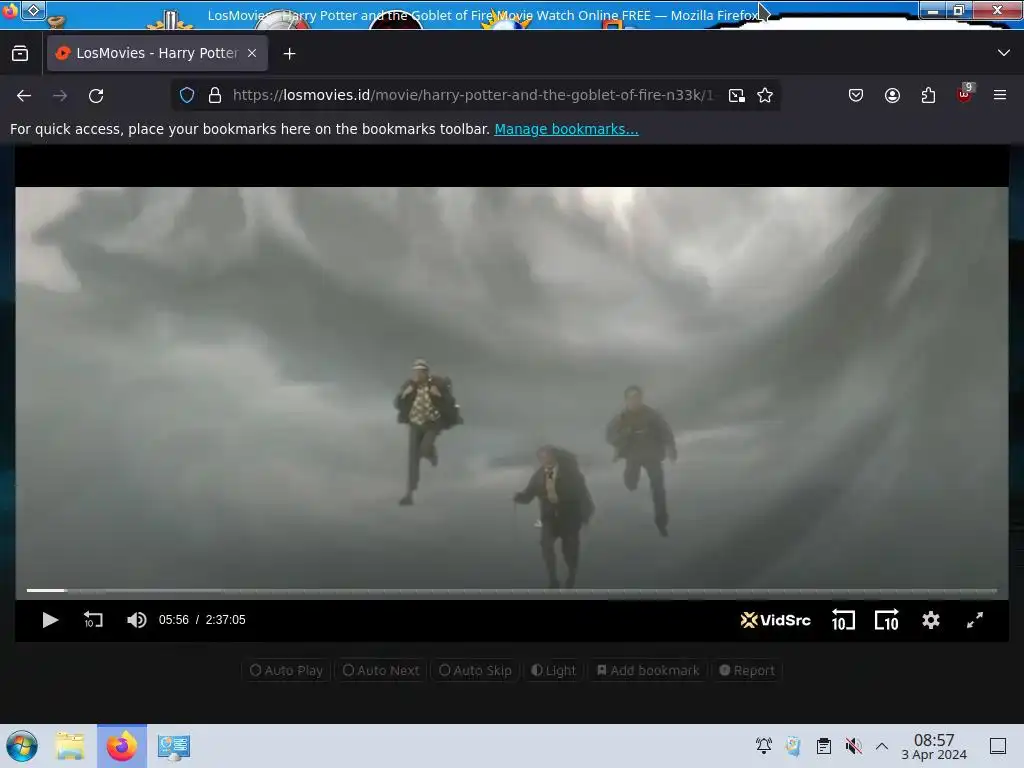
Task: Open tracking protection shield info
Action: (x=187, y=95)
